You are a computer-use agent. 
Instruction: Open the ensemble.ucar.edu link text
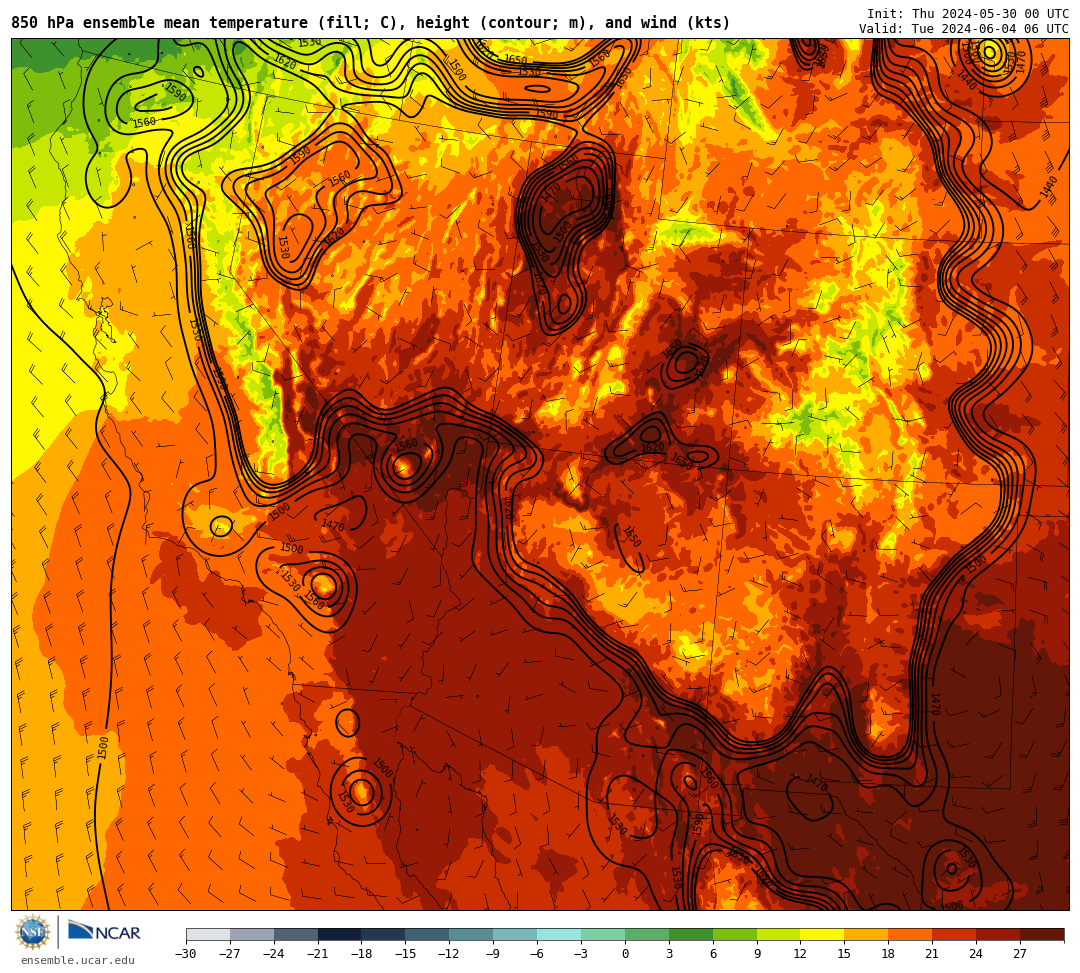pos(78,960)
